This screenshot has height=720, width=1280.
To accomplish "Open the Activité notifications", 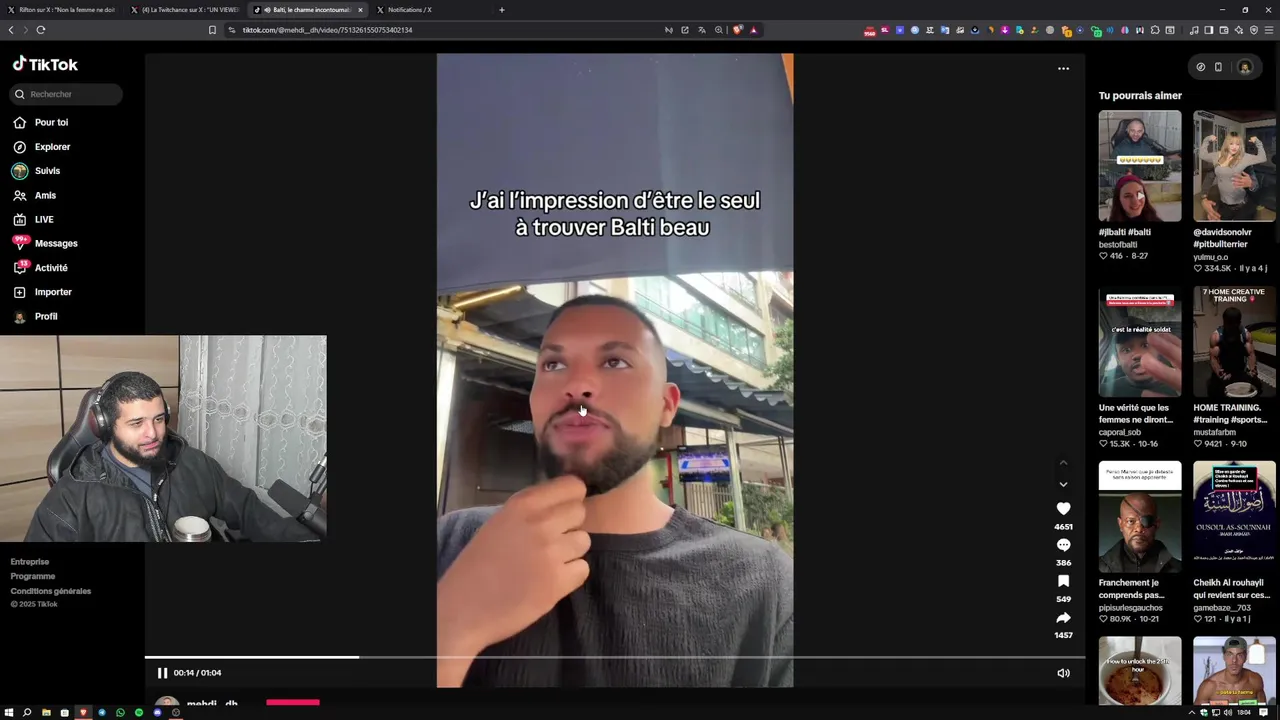I will point(51,268).
